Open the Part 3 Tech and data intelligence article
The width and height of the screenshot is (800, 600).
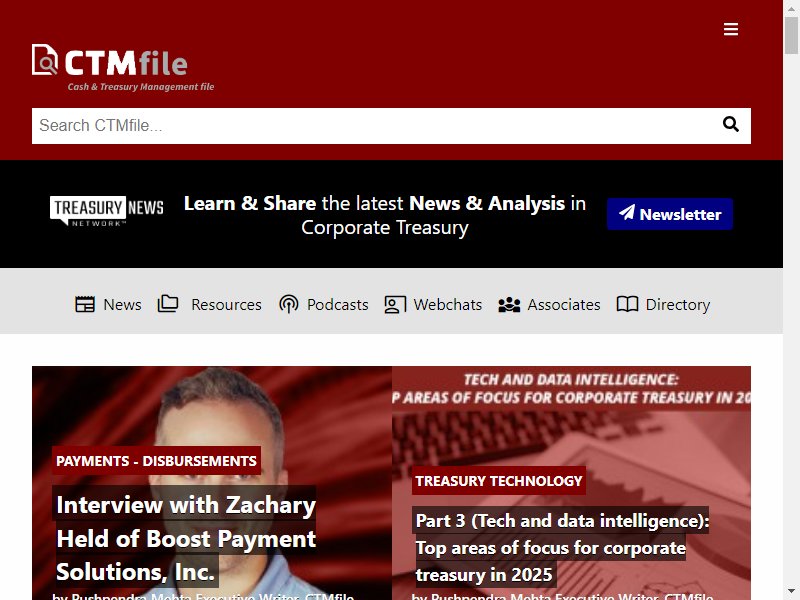(562, 547)
